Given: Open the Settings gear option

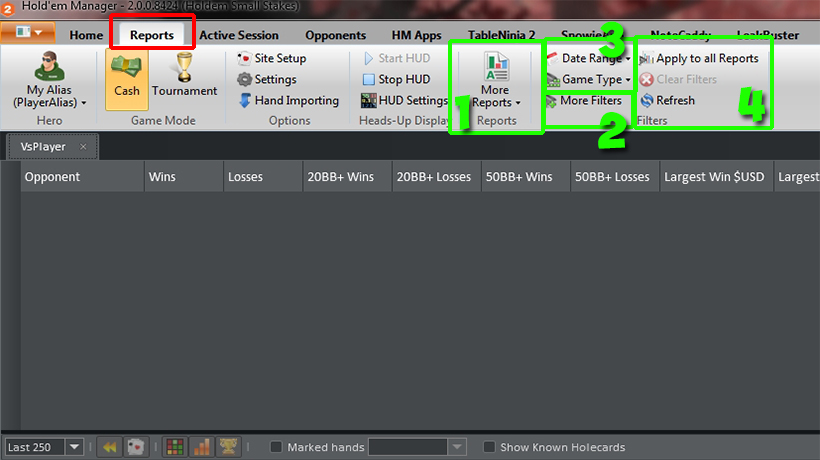Looking at the screenshot, I should click(x=267, y=79).
